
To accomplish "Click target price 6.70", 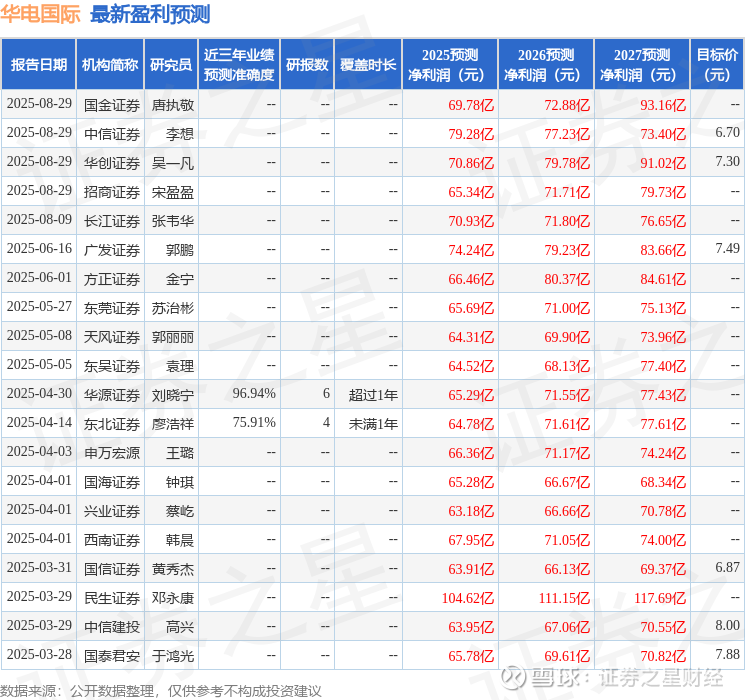I will click(x=727, y=132).
